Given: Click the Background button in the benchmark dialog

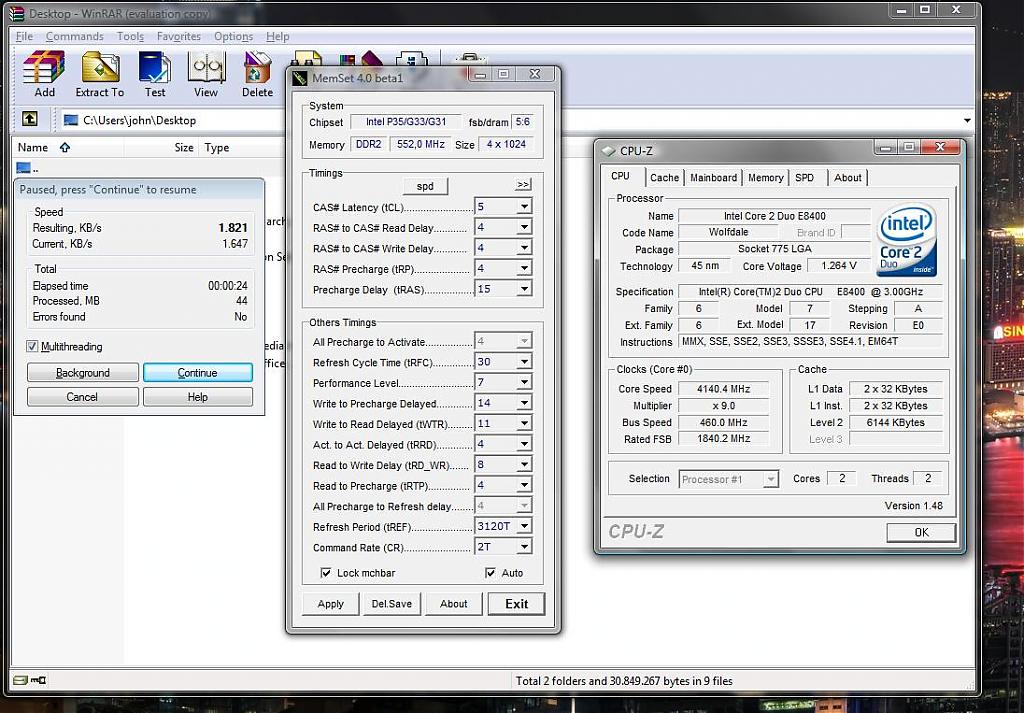Looking at the screenshot, I should click(82, 373).
